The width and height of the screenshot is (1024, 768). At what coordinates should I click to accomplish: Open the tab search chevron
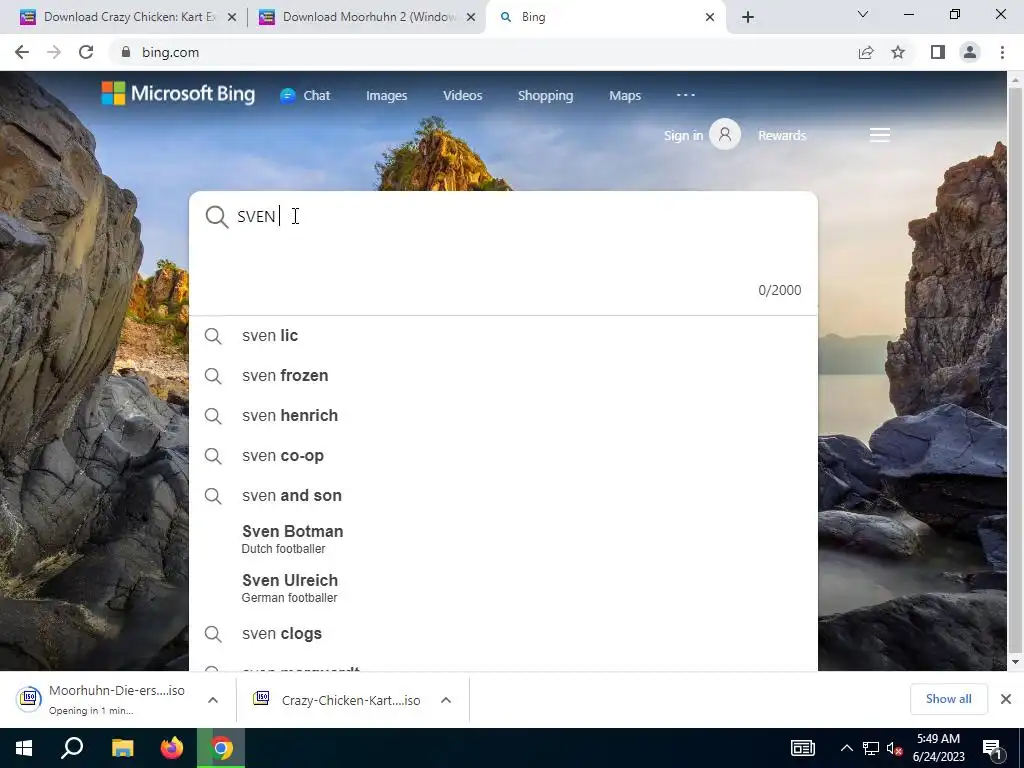pyautogui.click(x=863, y=14)
